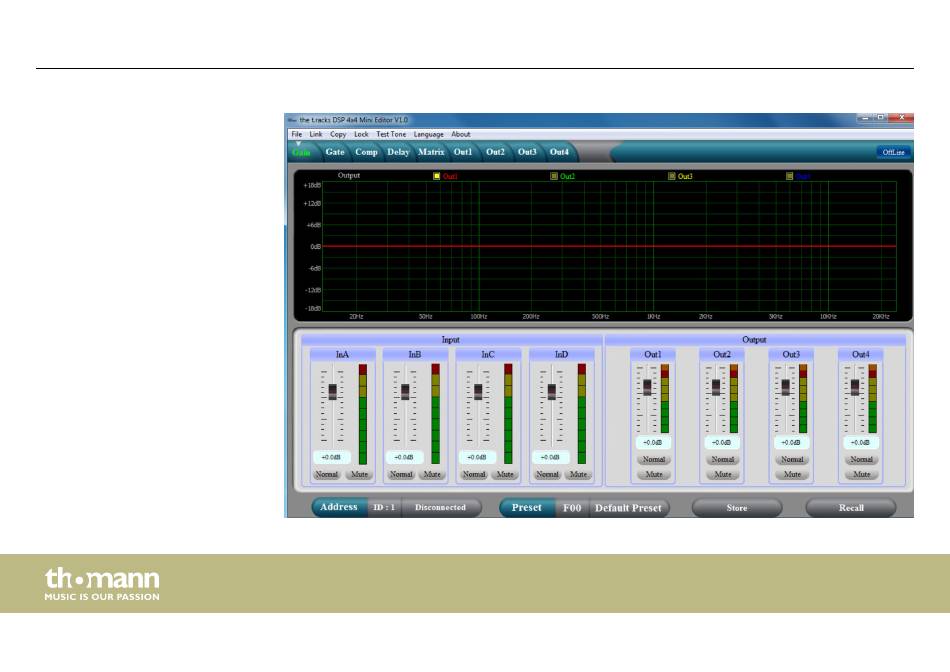Click the OffLine status button
Screen dimensions: 950x672
(x=893, y=152)
